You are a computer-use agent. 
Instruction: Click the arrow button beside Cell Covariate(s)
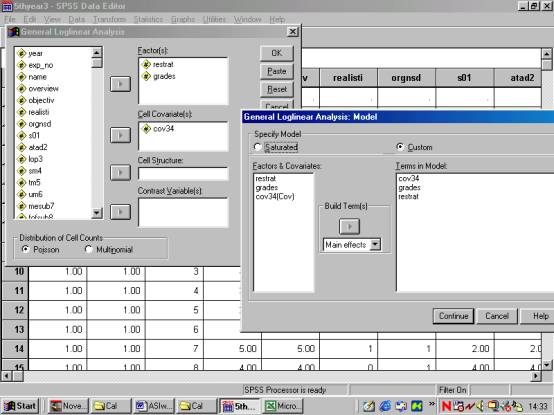[x=120, y=135]
